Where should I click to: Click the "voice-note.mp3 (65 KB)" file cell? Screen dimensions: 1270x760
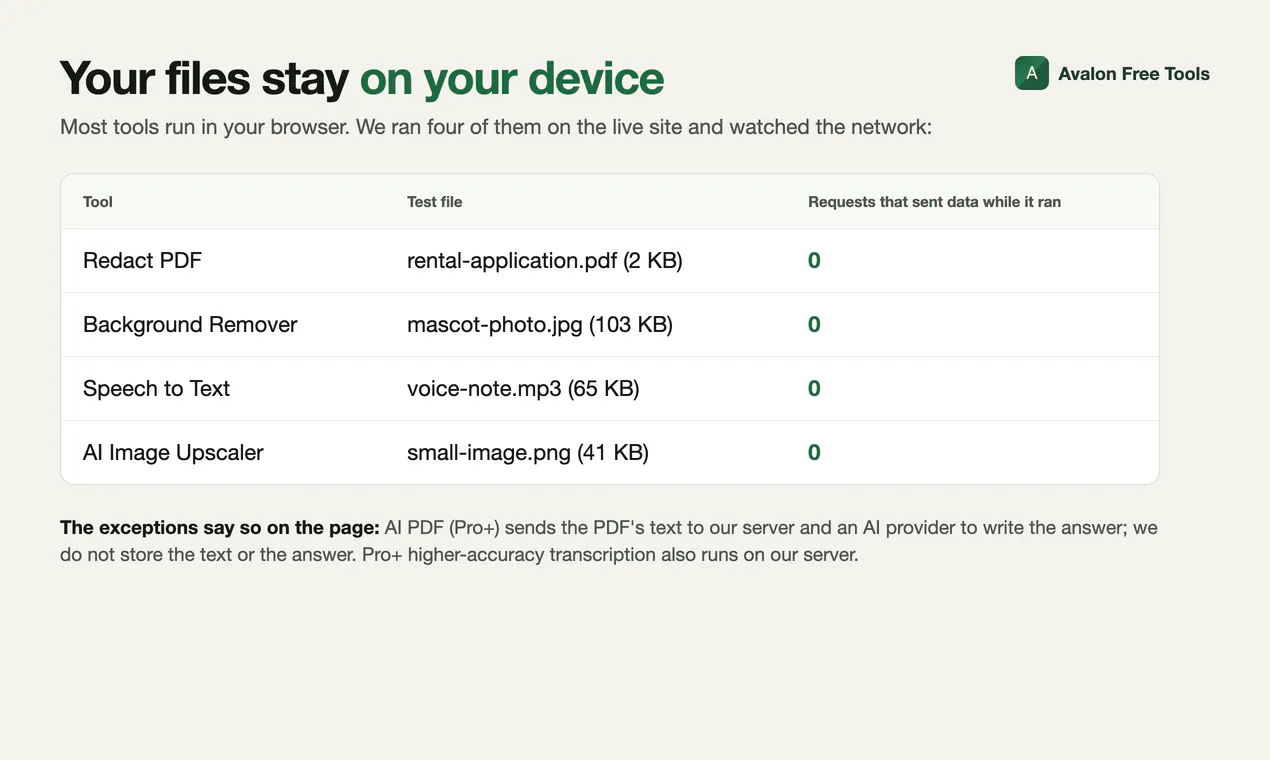[523, 389]
